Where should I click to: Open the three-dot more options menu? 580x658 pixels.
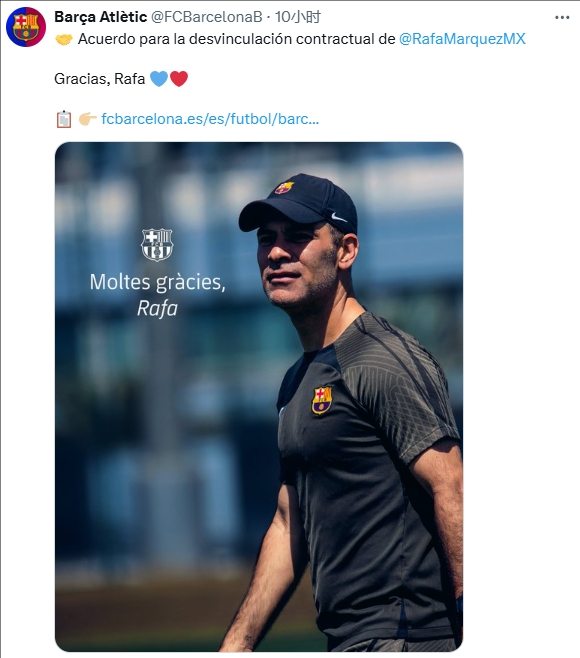pos(562,18)
